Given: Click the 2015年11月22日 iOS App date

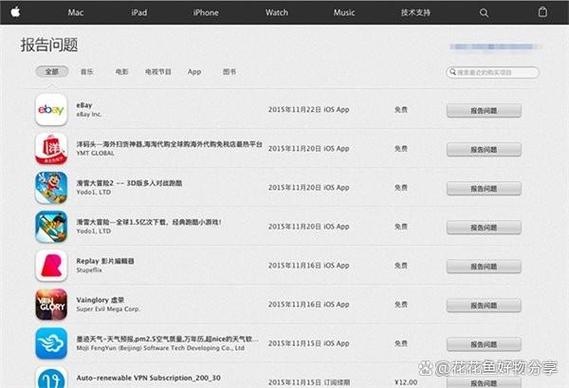Looking at the screenshot, I should click(308, 110).
